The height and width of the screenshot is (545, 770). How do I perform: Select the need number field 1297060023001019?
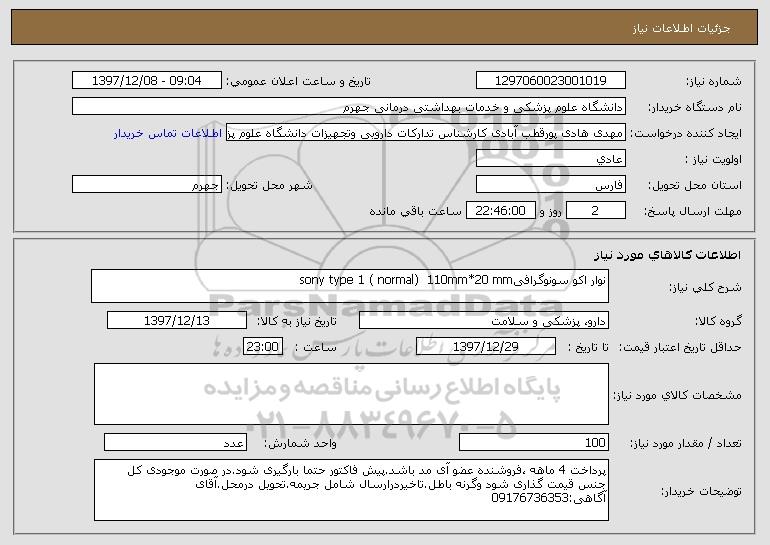550,81
